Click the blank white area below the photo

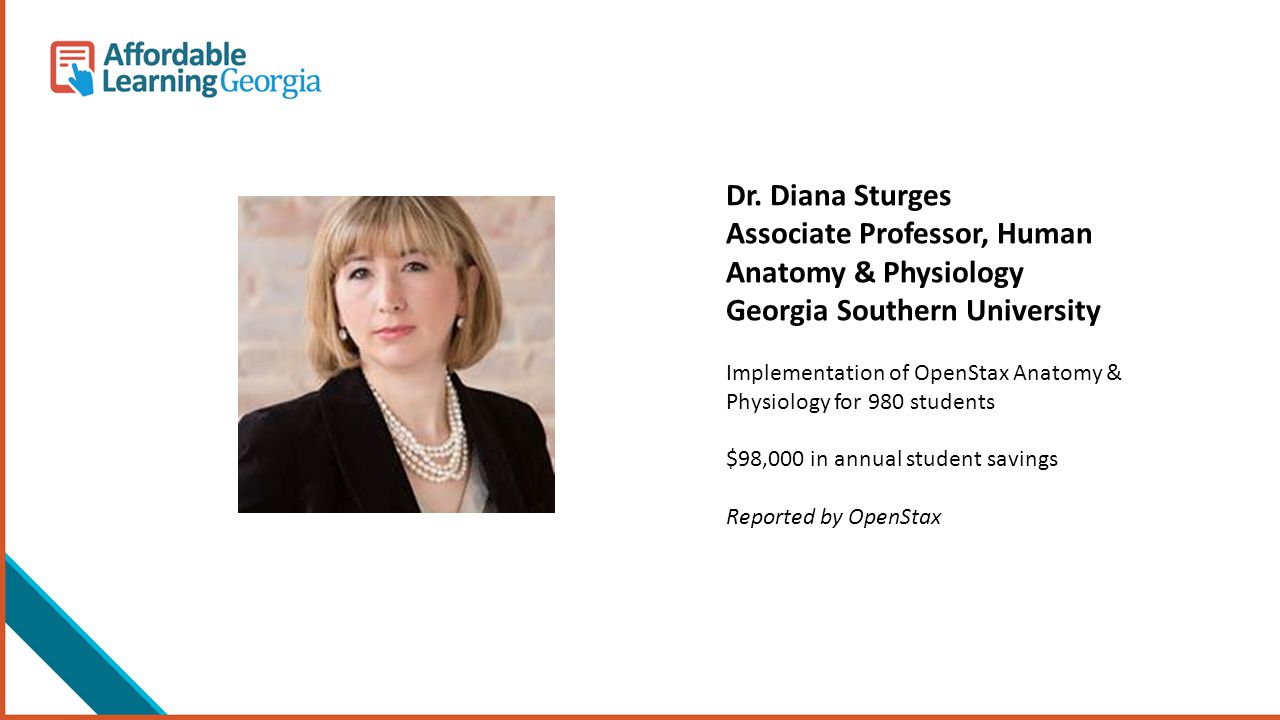point(396,610)
